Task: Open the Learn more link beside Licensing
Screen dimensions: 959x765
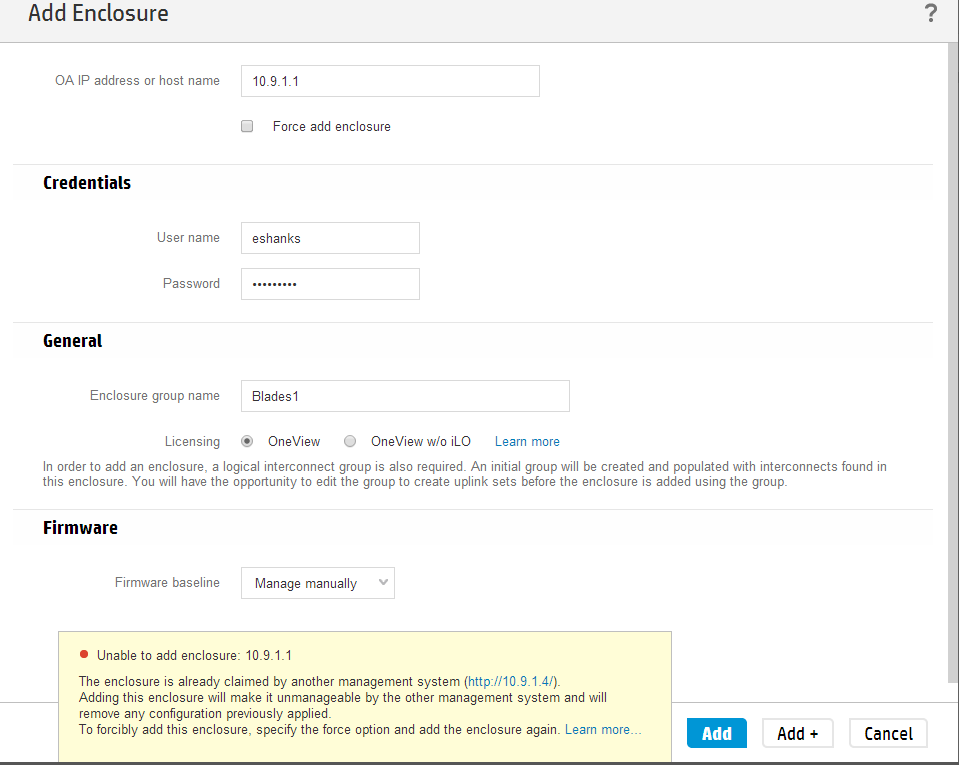Action: pos(527,442)
